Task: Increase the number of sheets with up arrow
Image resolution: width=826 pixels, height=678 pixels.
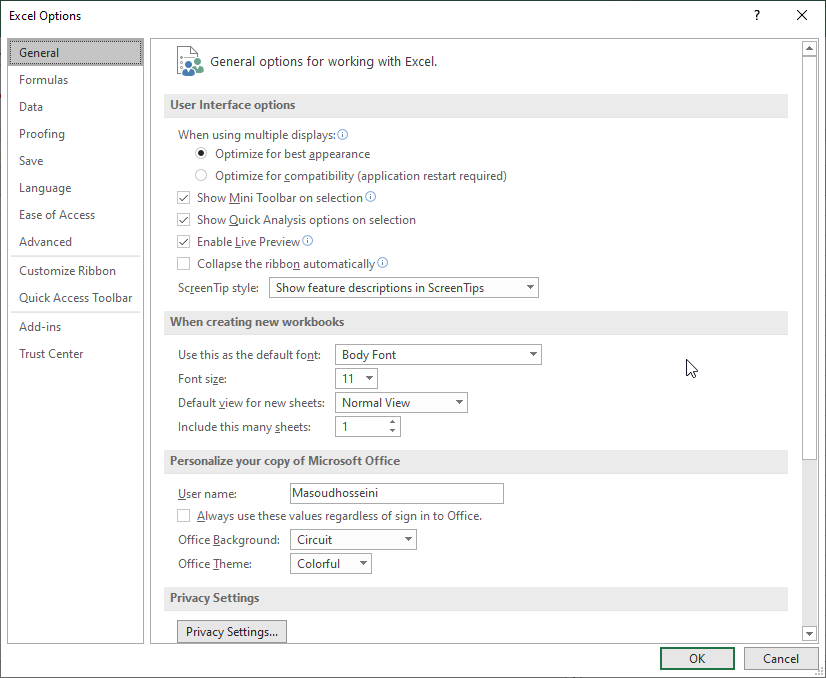Action: (x=392, y=422)
